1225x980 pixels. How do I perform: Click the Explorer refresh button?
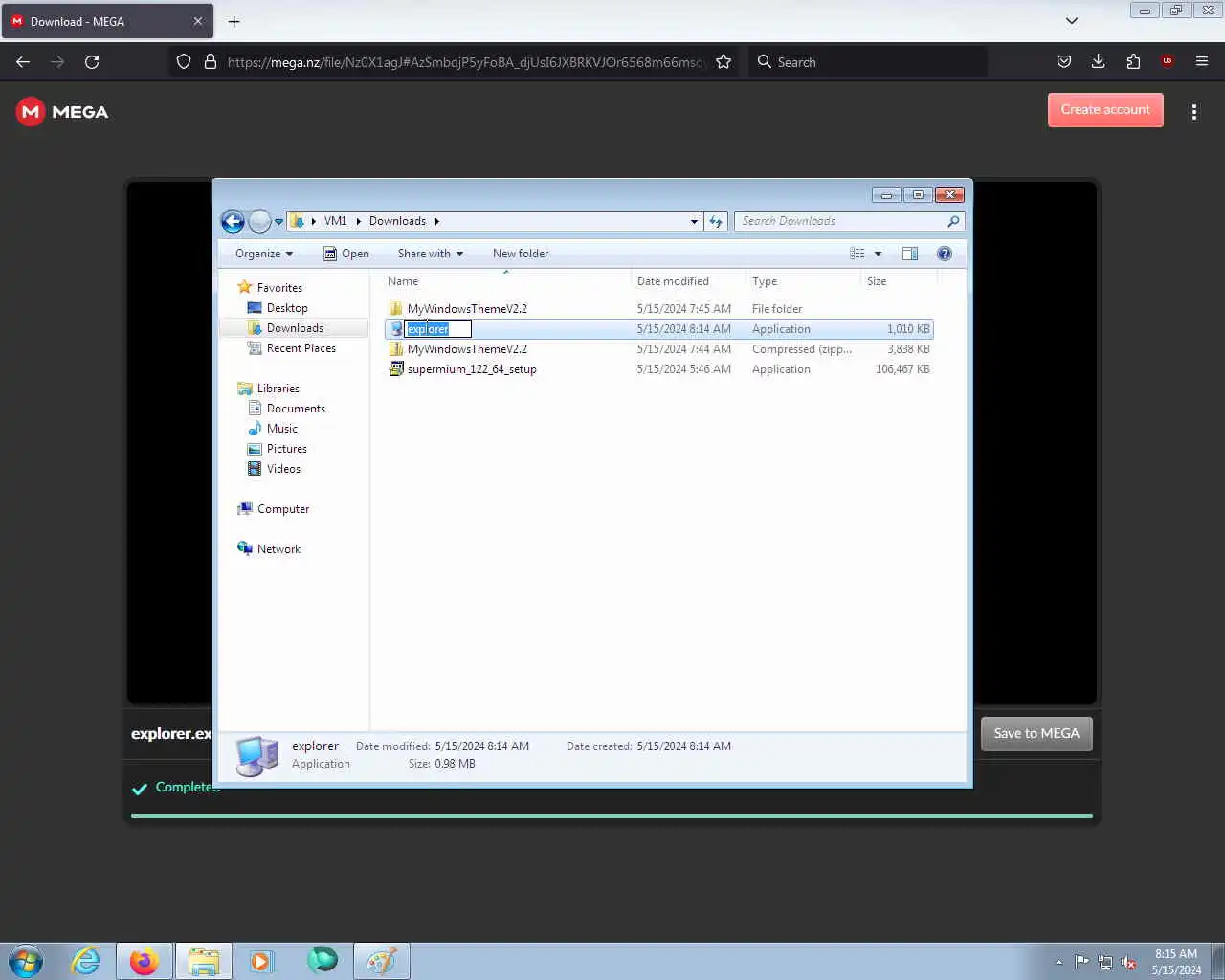(x=716, y=221)
